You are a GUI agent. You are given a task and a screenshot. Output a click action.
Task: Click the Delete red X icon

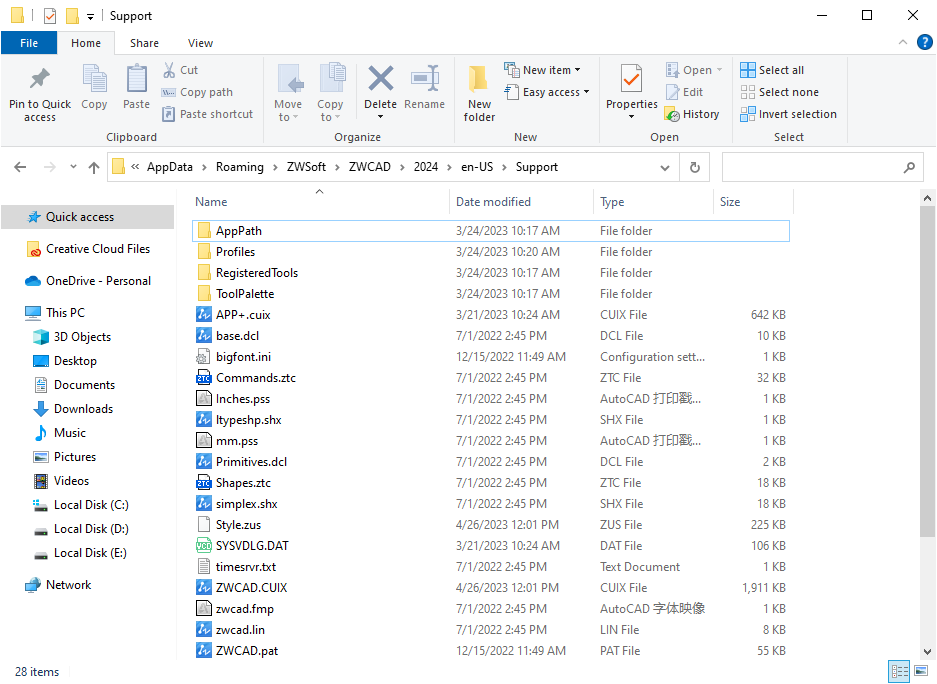[381, 79]
